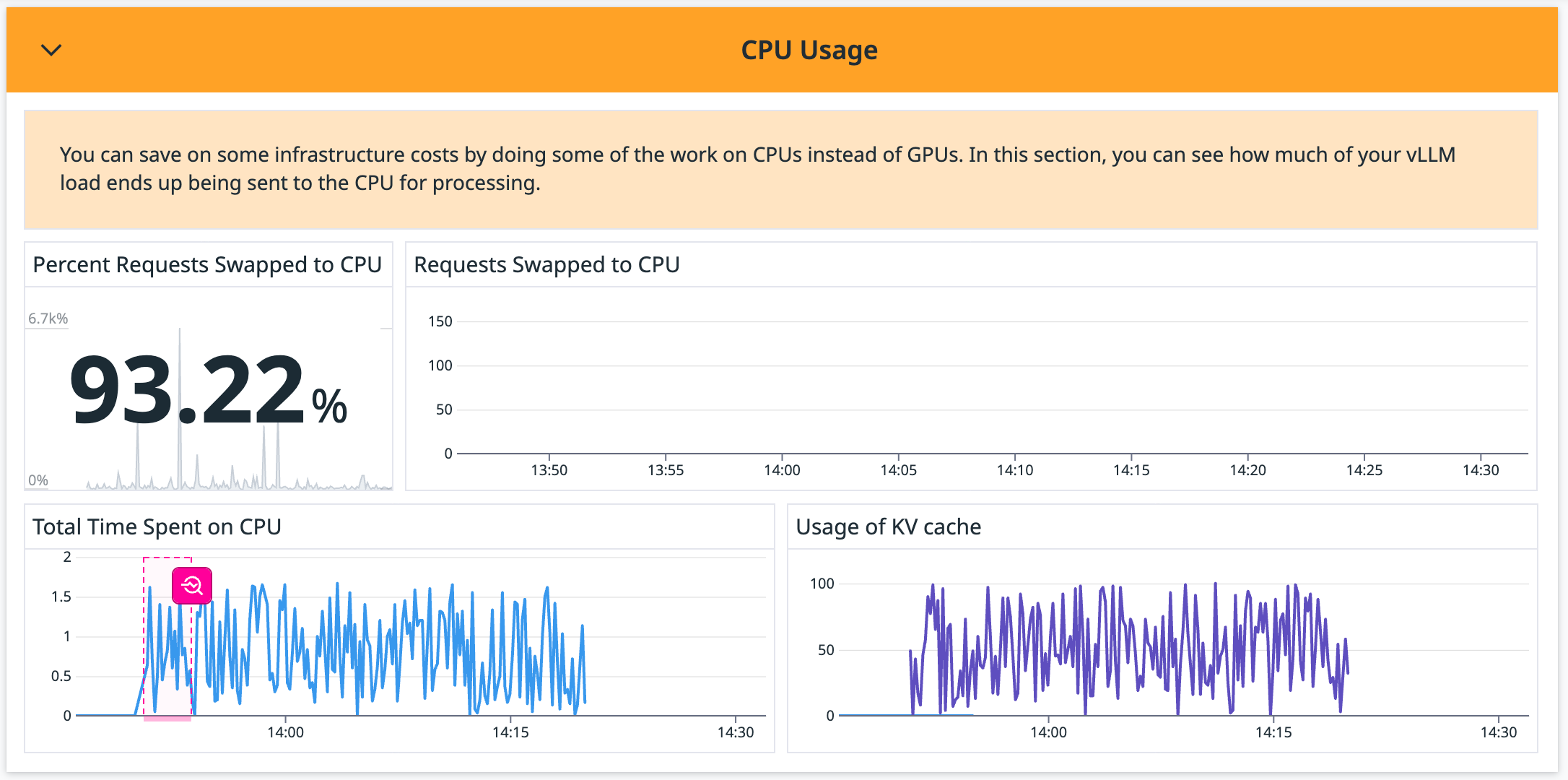Click the 14:00 axis label on Total Time

click(286, 732)
